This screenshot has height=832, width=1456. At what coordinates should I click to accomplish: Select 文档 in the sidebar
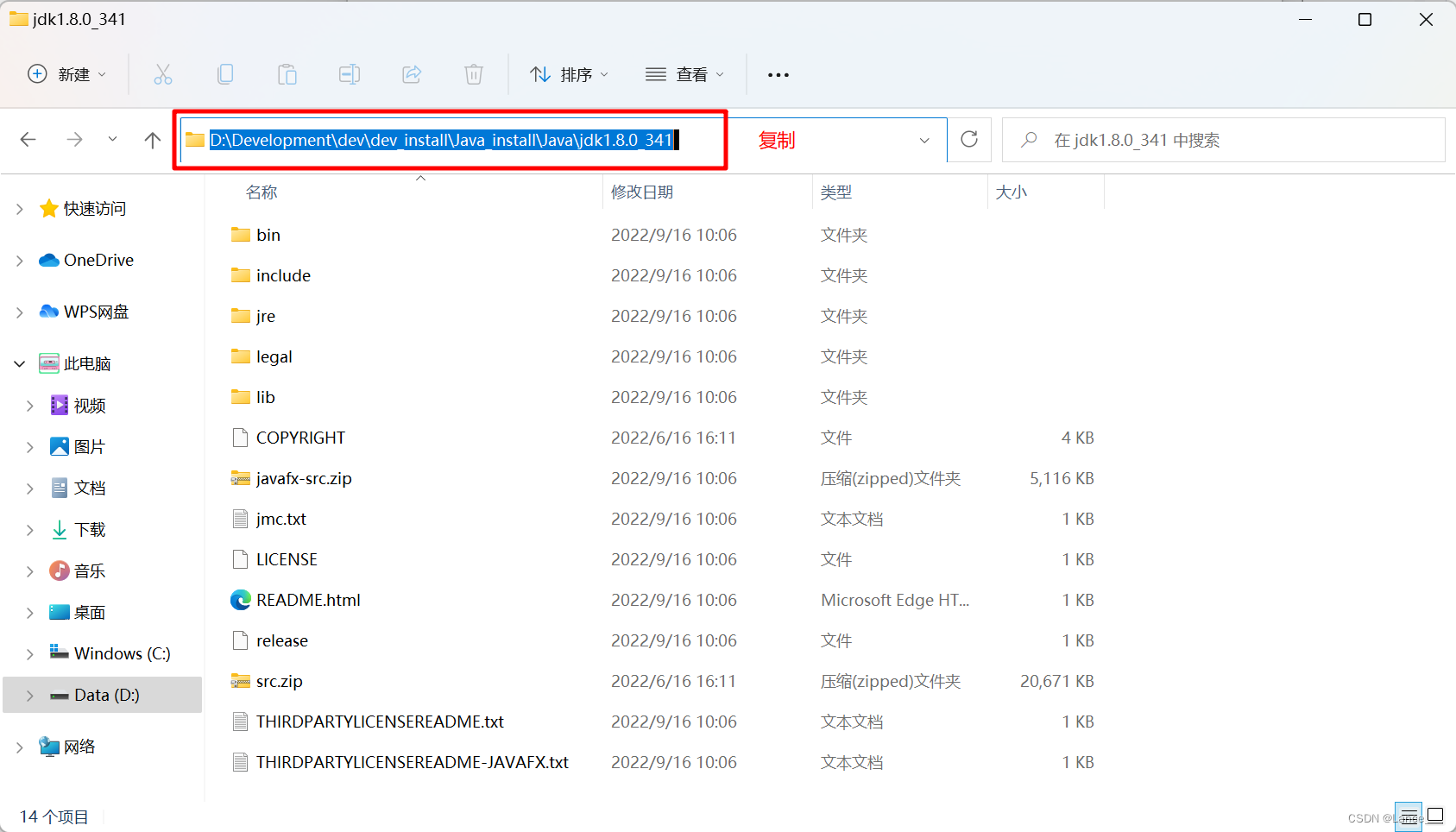tap(90, 488)
